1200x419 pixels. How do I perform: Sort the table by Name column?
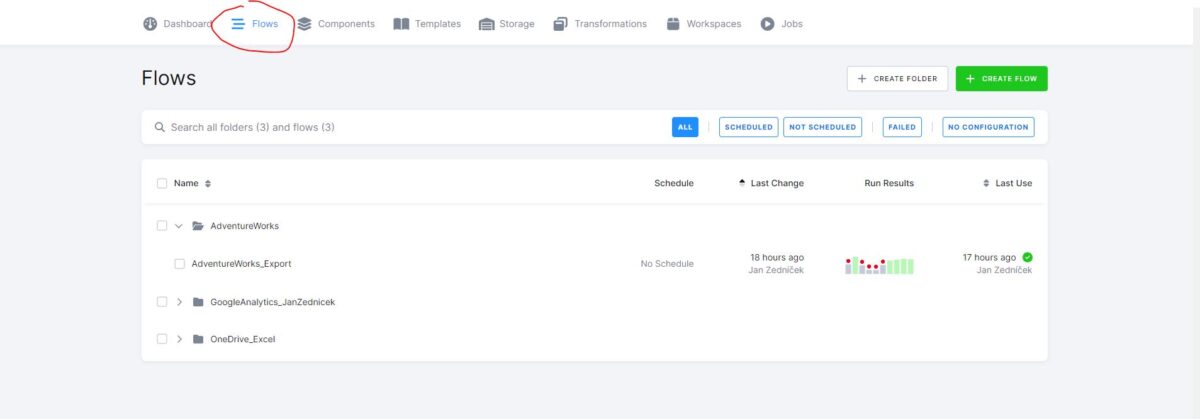(192, 183)
